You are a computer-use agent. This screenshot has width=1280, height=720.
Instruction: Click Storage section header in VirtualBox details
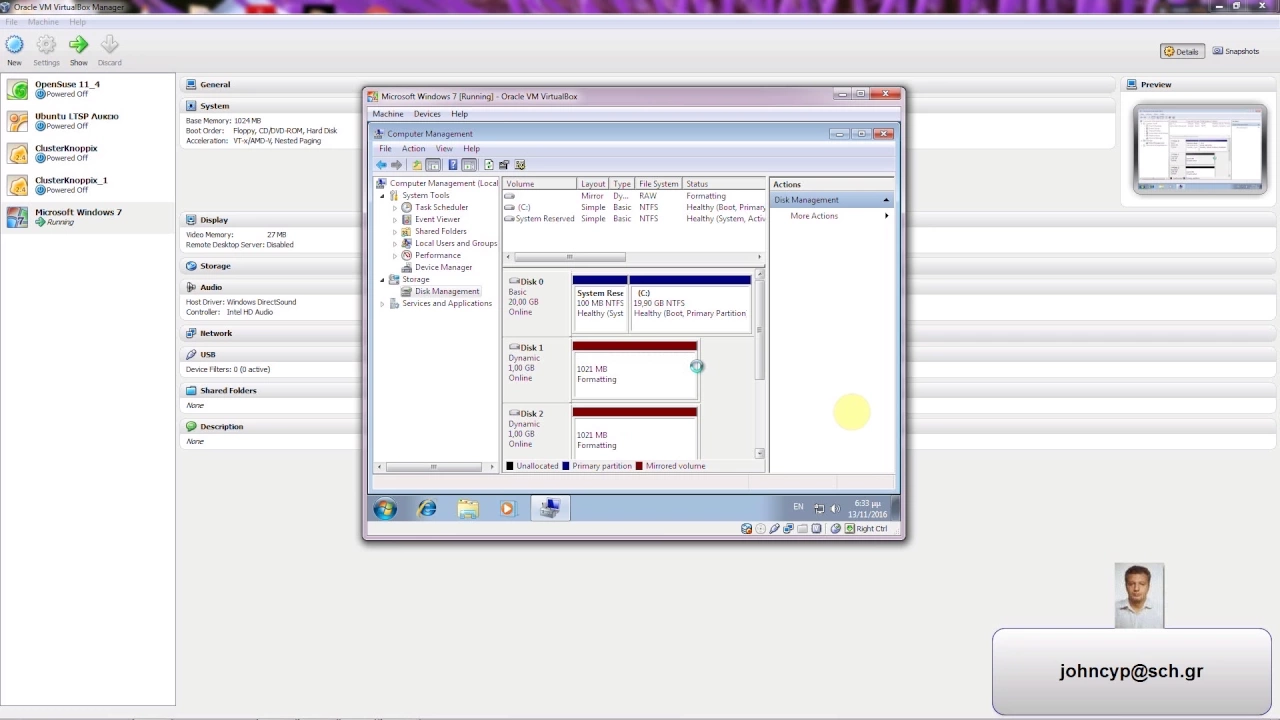(x=215, y=266)
